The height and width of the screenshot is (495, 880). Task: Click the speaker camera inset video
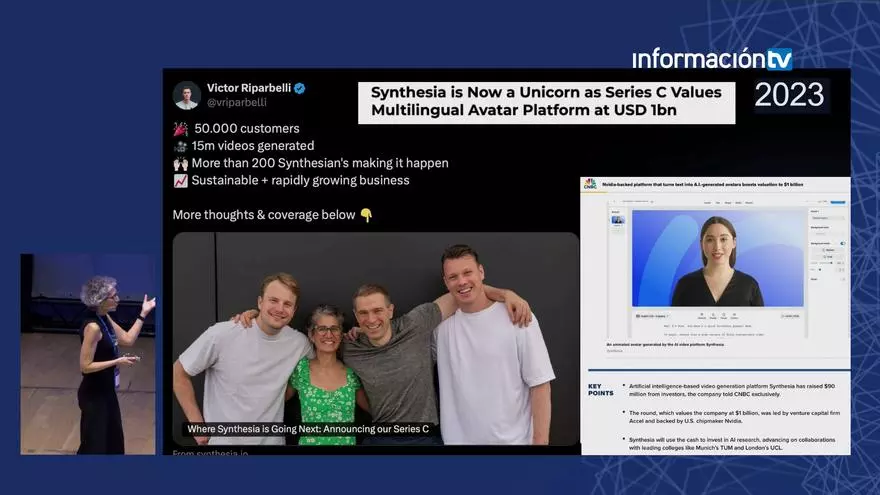point(88,354)
